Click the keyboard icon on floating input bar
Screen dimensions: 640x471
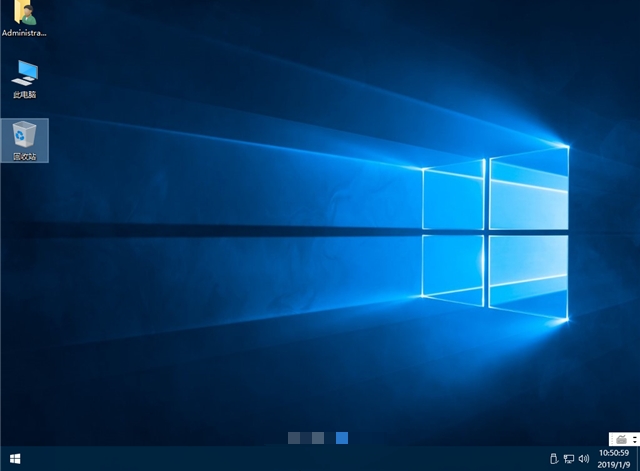[x=620, y=439]
